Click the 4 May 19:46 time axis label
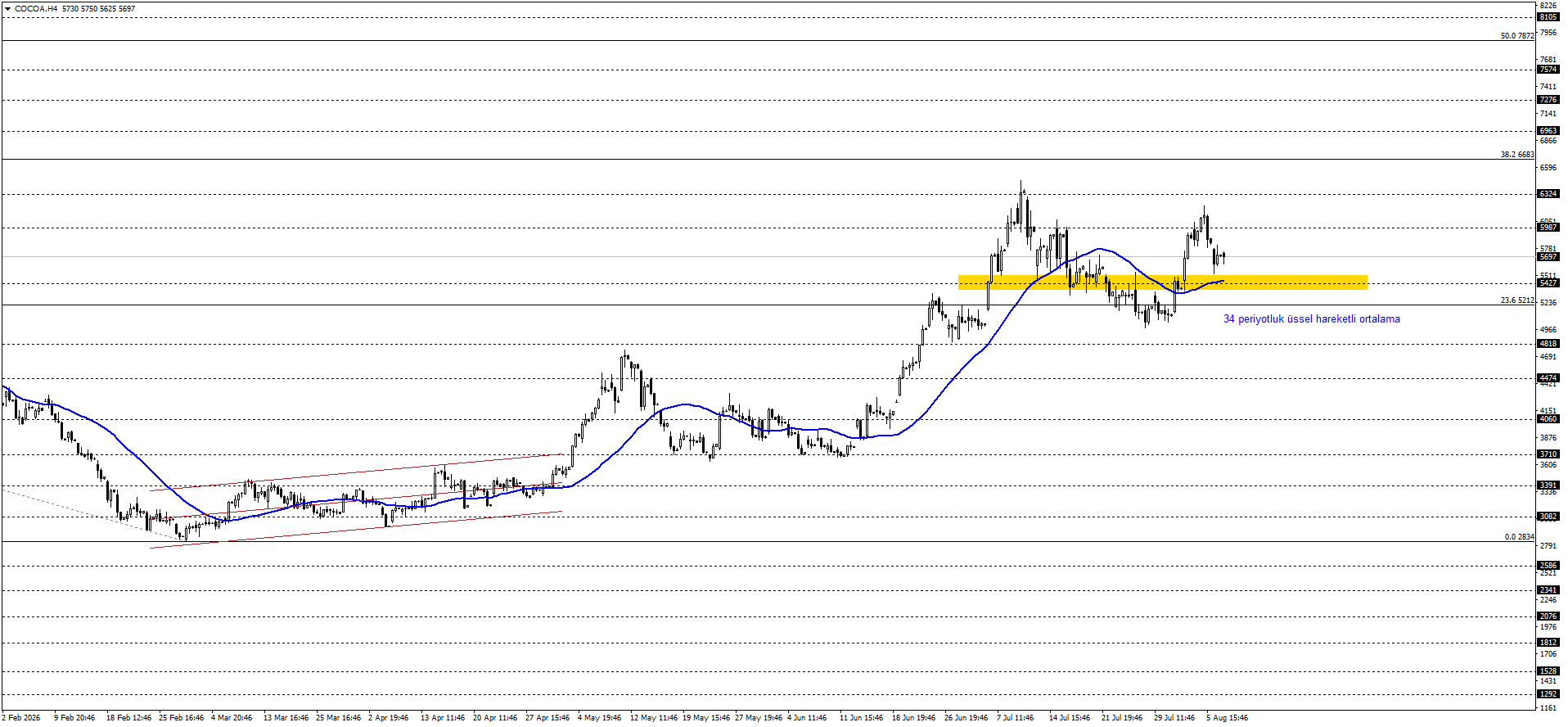This screenshot has height=727, width=1568. point(599,718)
